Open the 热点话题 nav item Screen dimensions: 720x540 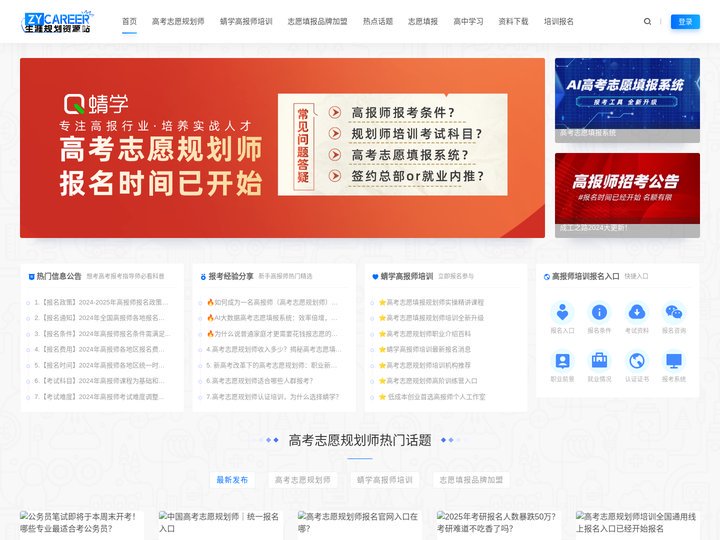pyautogui.click(x=378, y=22)
